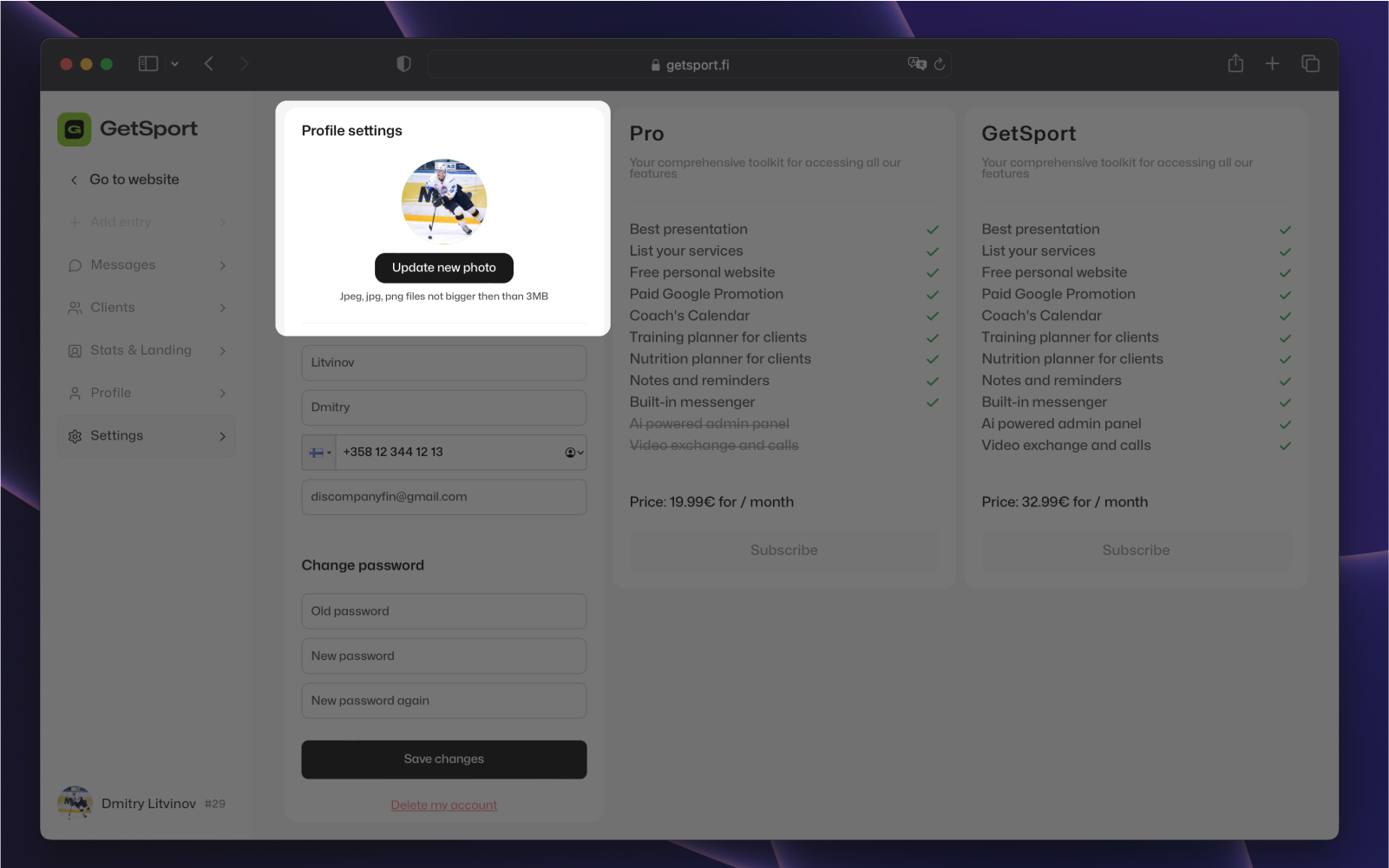Open Messages in the sidebar
Image resolution: width=1389 pixels, height=868 pixels.
coord(147,264)
